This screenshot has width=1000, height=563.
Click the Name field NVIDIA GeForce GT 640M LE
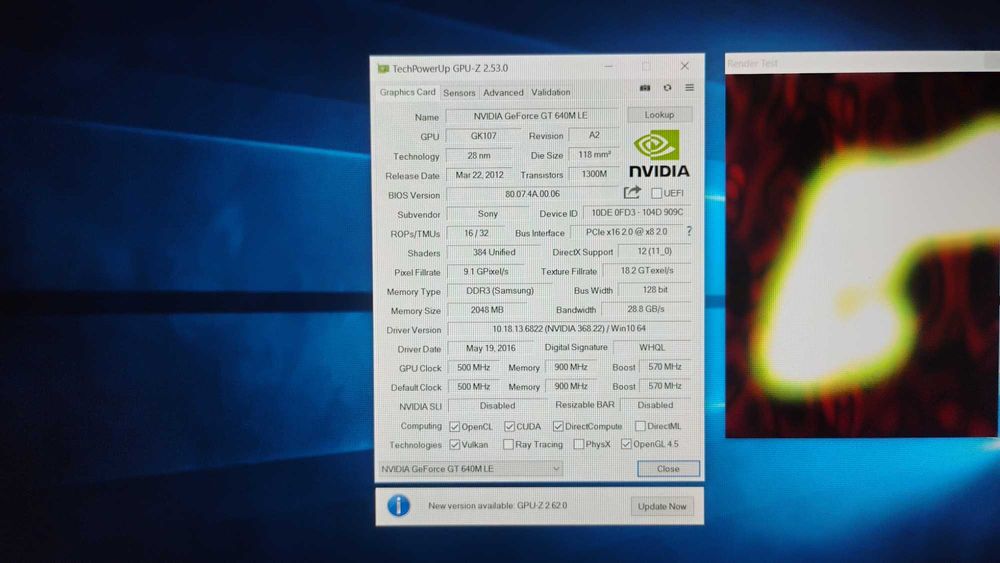click(x=531, y=116)
